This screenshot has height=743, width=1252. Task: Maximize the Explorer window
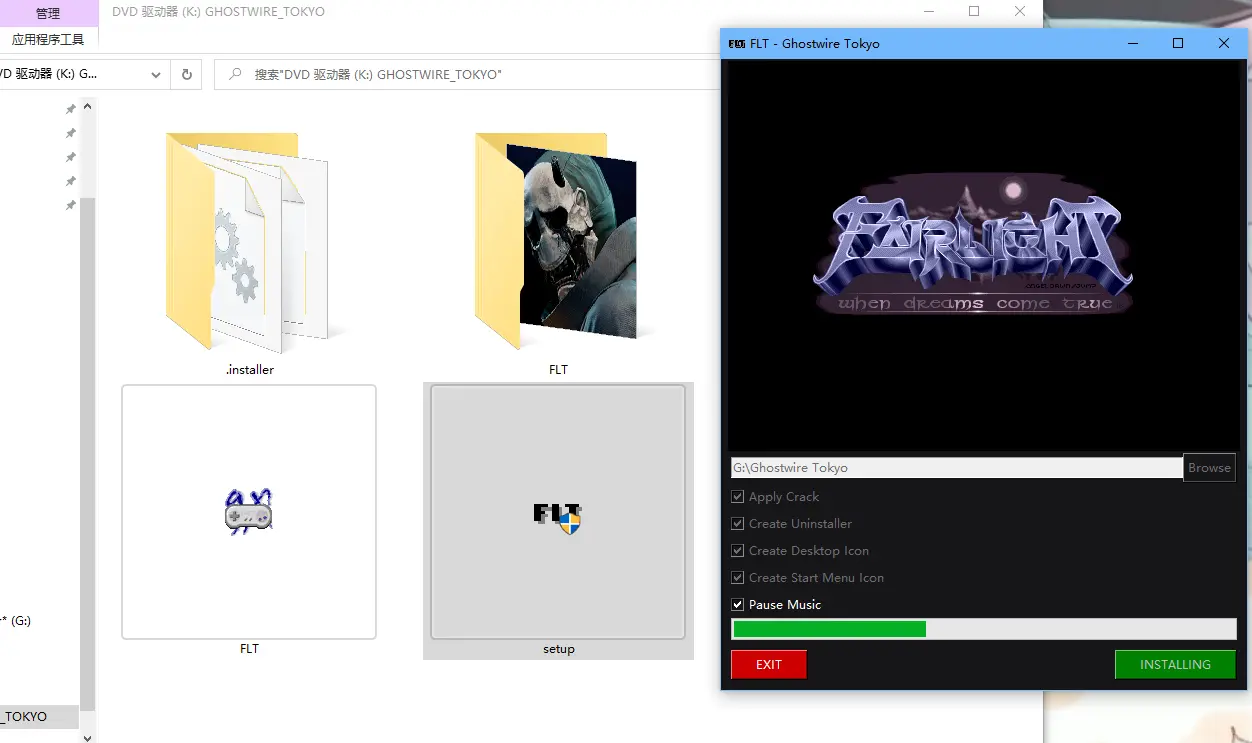click(974, 12)
